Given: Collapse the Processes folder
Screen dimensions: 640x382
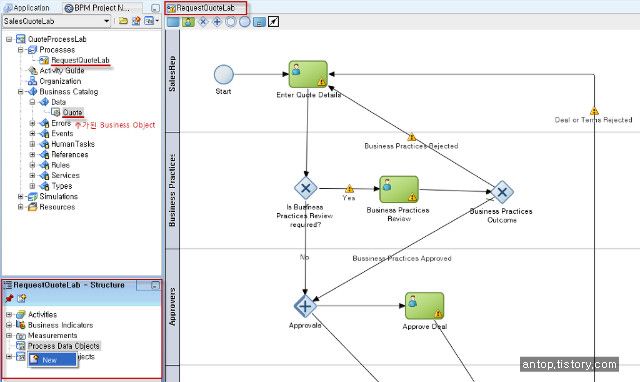Looking at the screenshot, I should [20, 50].
